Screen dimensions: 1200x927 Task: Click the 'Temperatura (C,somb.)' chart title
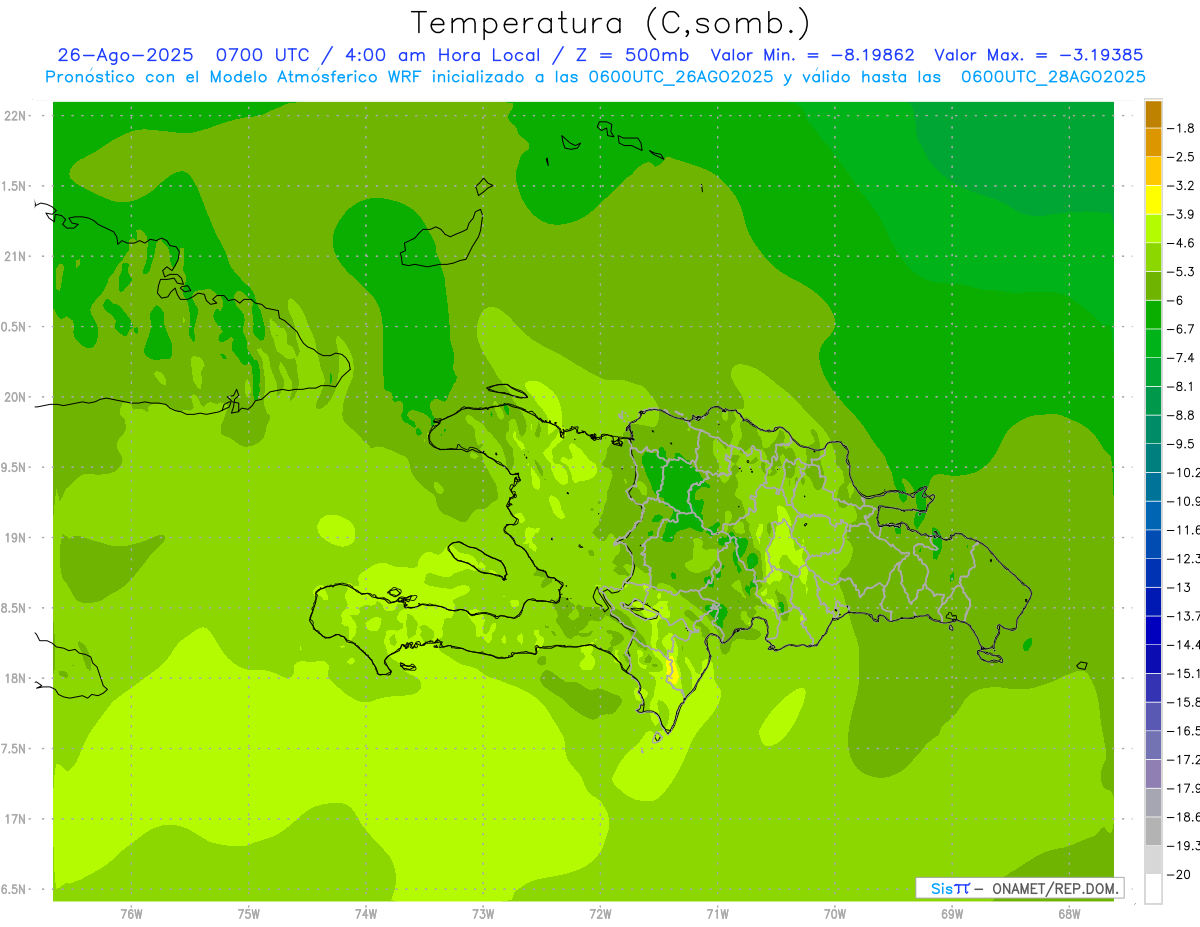tap(611, 23)
